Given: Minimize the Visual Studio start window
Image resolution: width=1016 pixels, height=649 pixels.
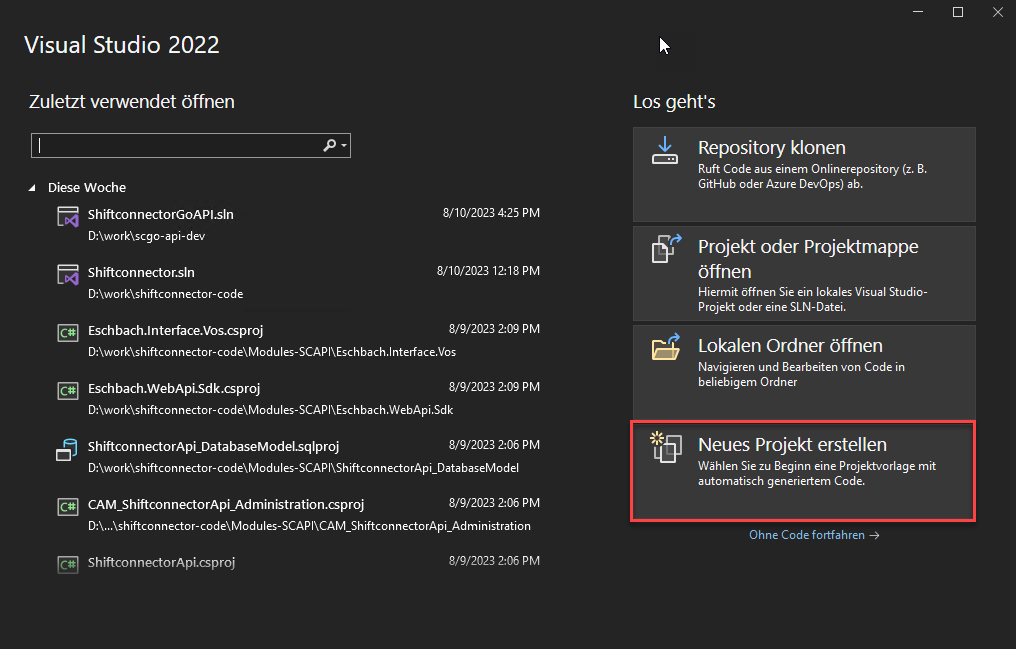Looking at the screenshot, I should click(918, 12).
